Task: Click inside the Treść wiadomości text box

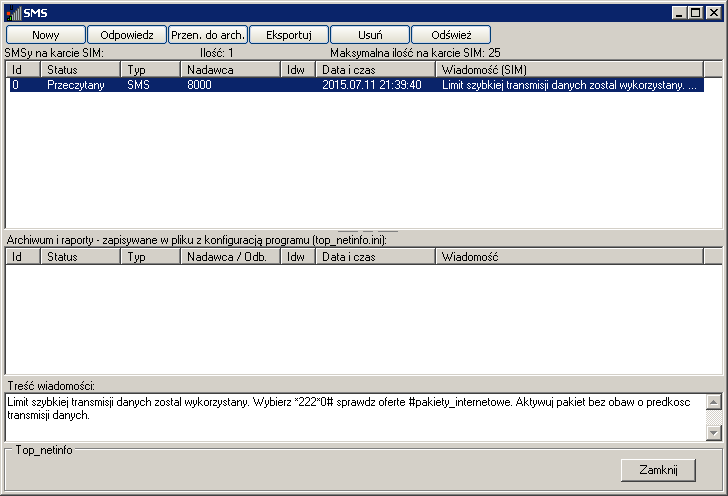Action: pos(355,416)
